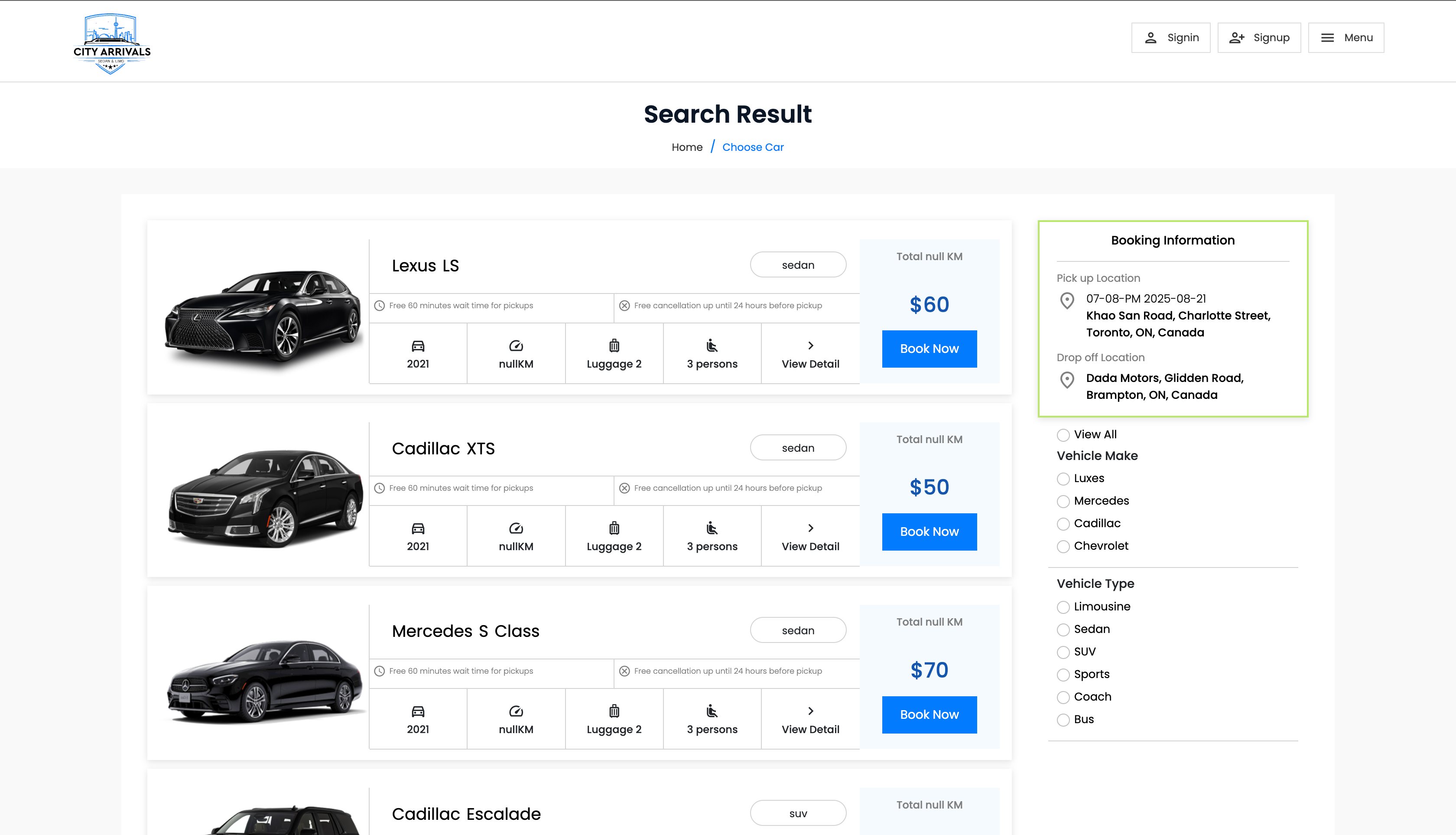Click the Signup button

tap(1259, 38)
